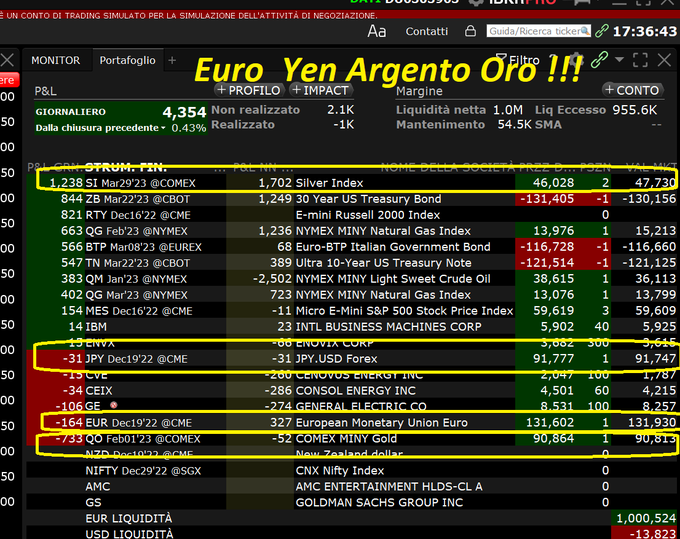Click the European Monetary Union Euro name
The image size is (680, 539).
point(382,423)
